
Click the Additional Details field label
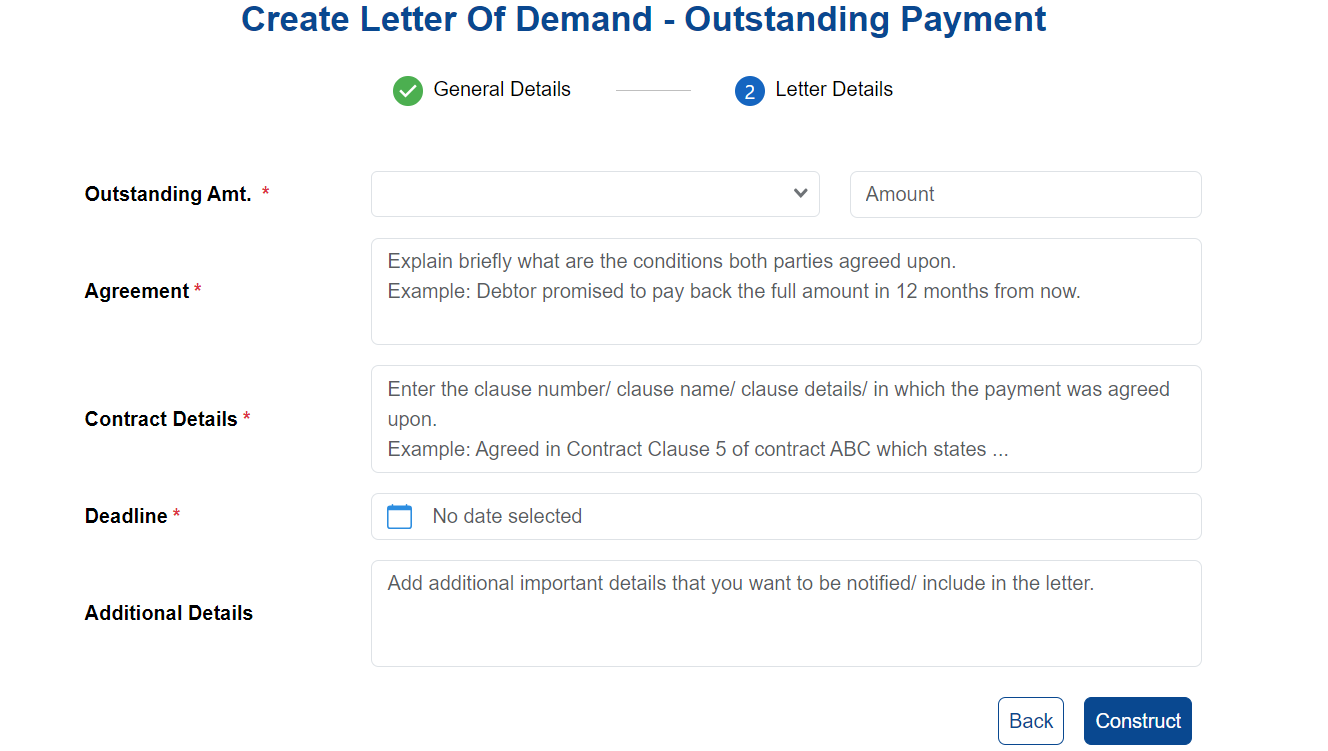[x=169, y=613]
